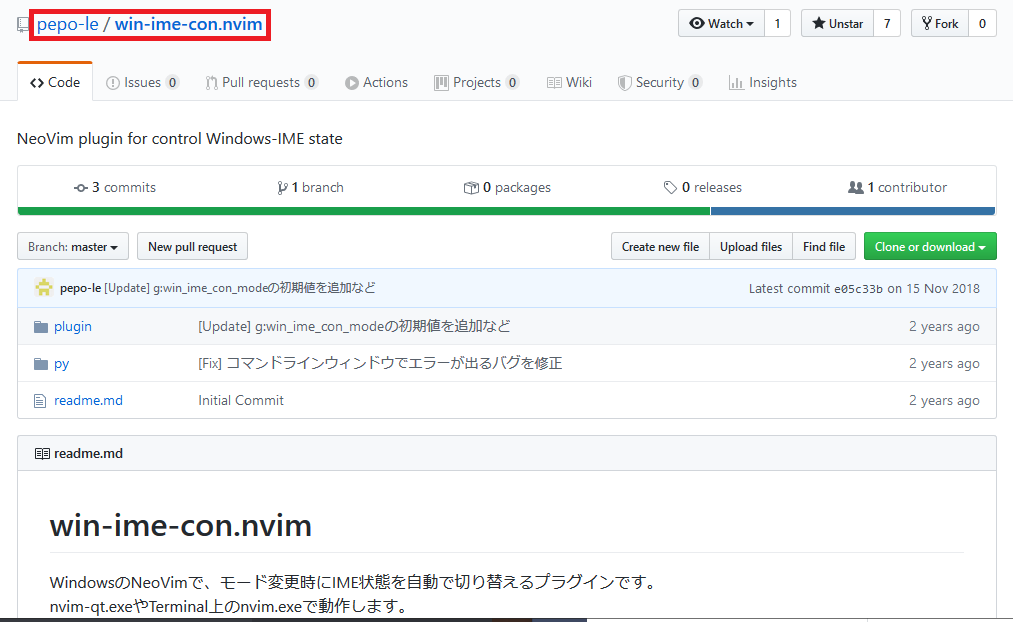Click the Upload files button
Image resolution: width=1013 pixels, height=622 pixels.
(751, 246)
